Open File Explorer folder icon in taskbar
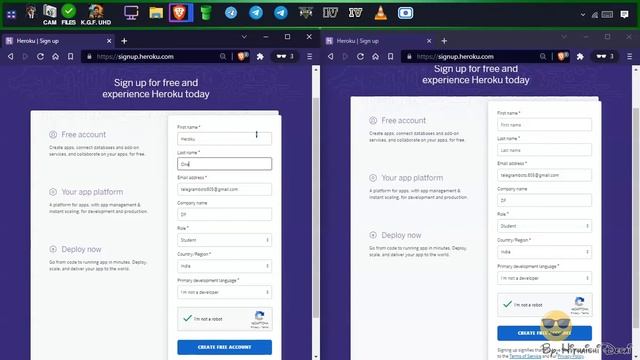 156,13
